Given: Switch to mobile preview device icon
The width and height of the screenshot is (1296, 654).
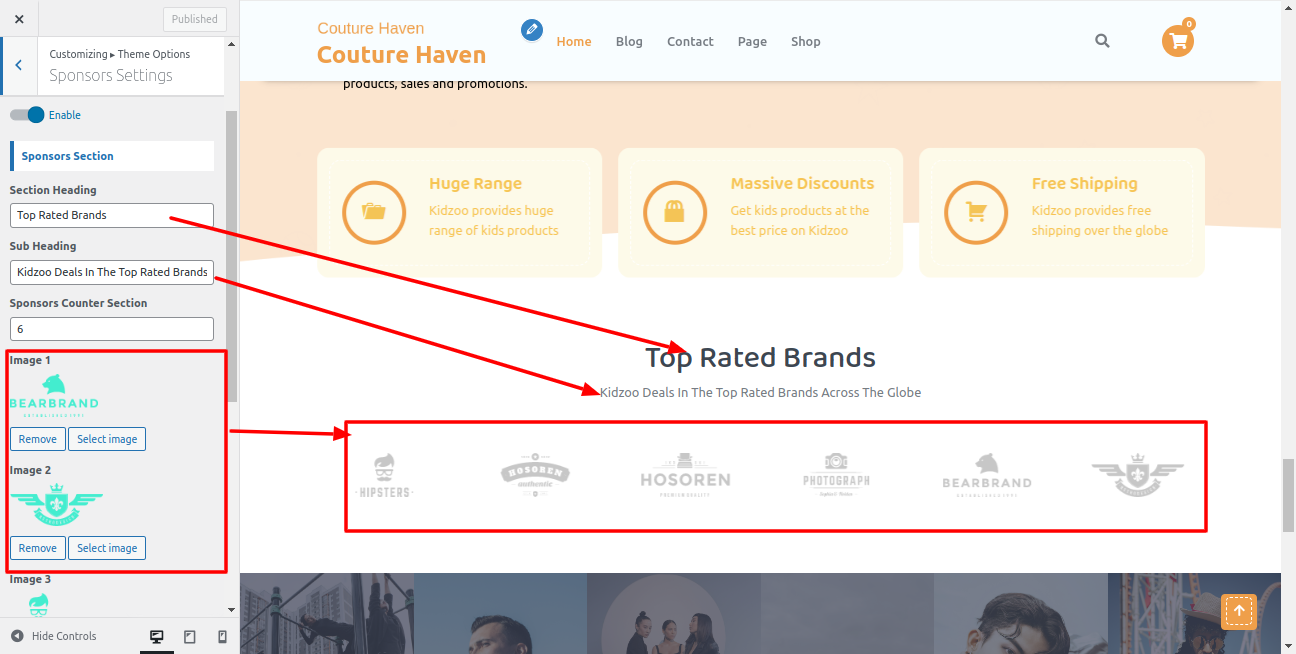Looking at the screenshot, I should (x=222, y=637).
